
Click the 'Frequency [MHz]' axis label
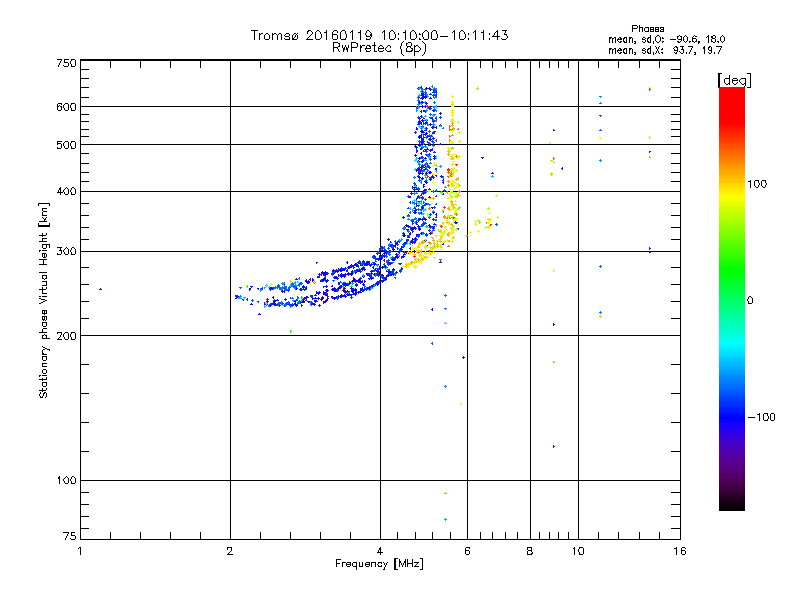(x=379, y=564)
